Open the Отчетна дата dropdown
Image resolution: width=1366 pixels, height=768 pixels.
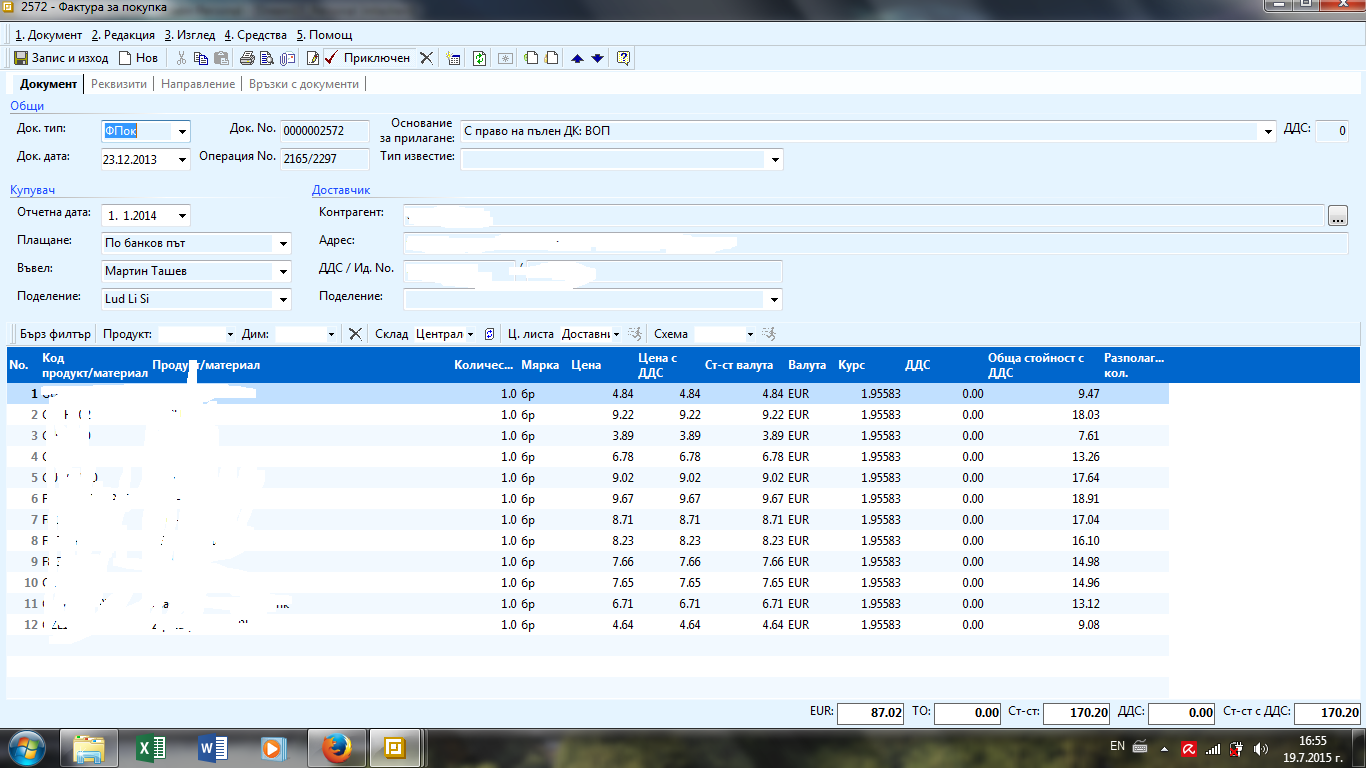(182, 216)
